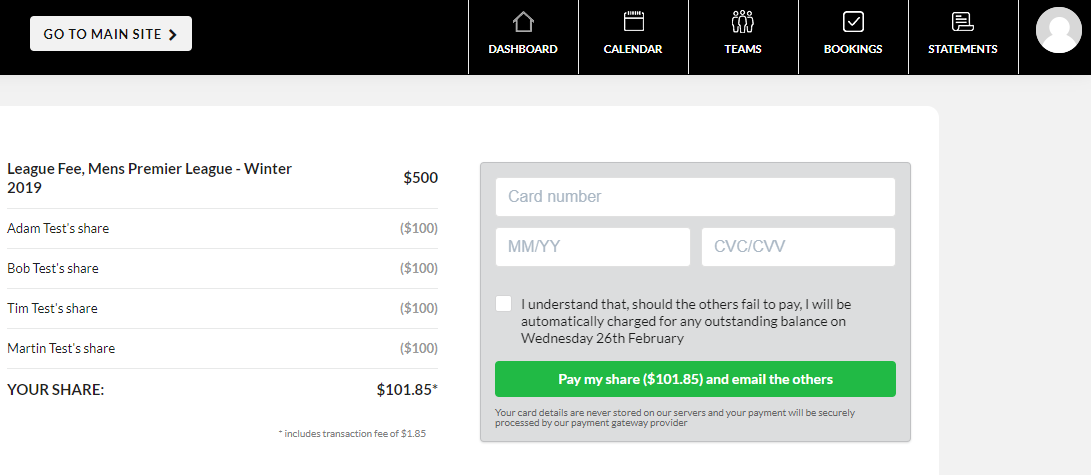Go to the Teams menu label
Screen dimensions: 1091x475
[743, 49]
